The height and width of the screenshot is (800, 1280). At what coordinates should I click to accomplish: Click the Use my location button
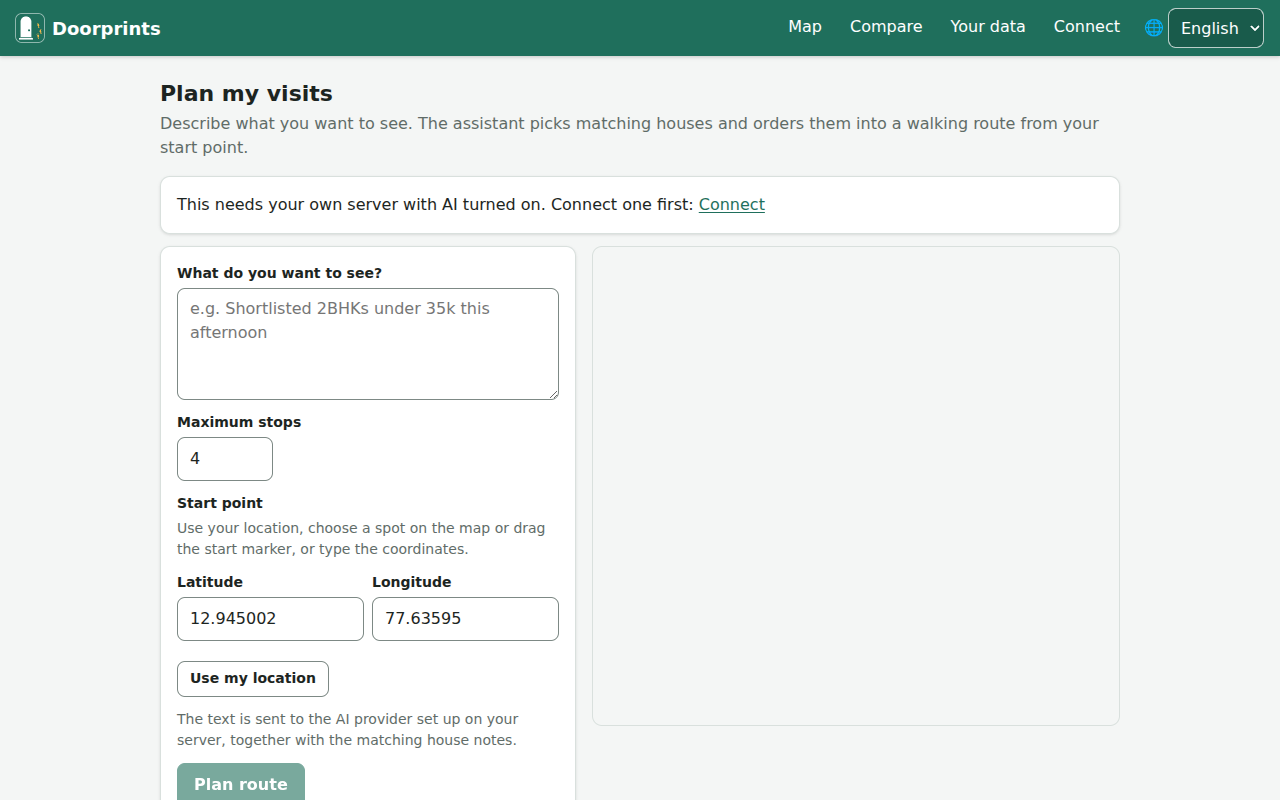coord(253,679)
